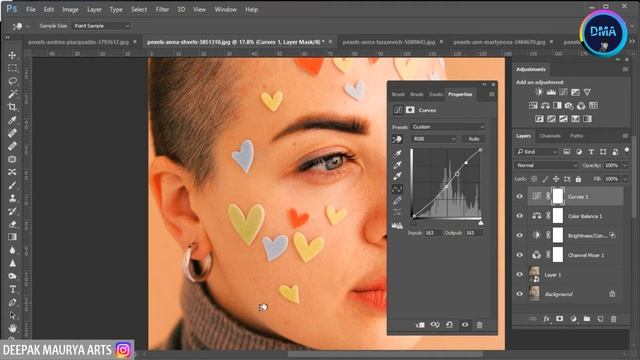The height and width of the screenshot is (360, 640).
Task: Click the Curves Input value field
Action: coord(433,233)
